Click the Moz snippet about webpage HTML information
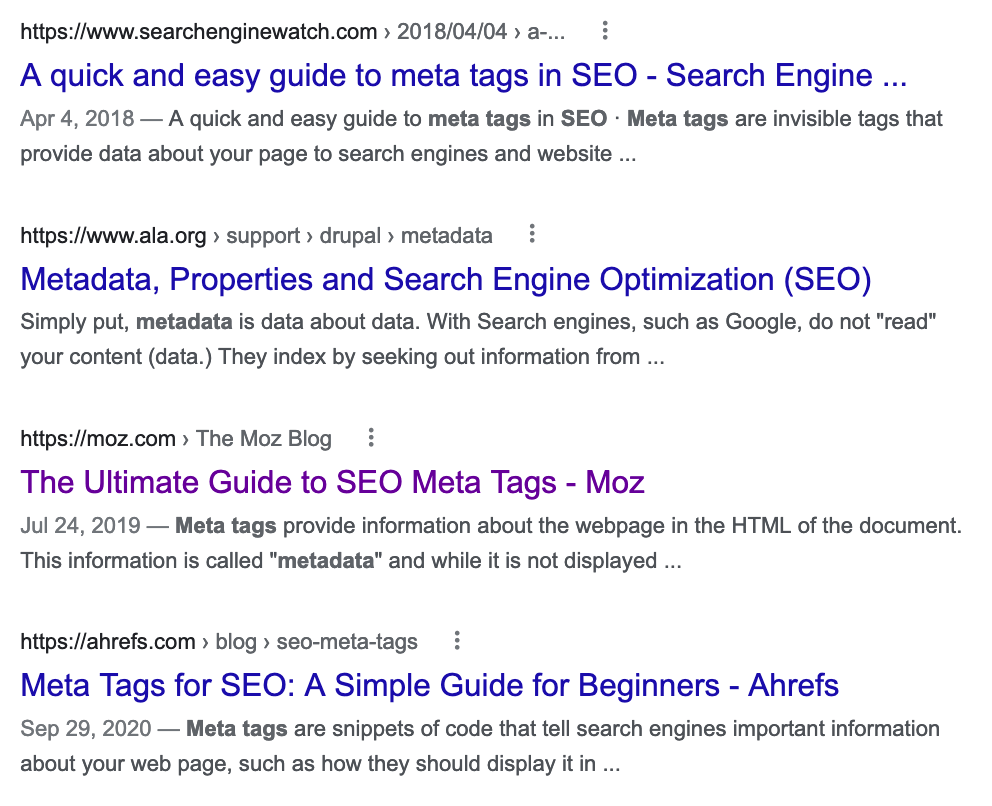This screenshot has width=992, height=806. [x=490, y=543]
